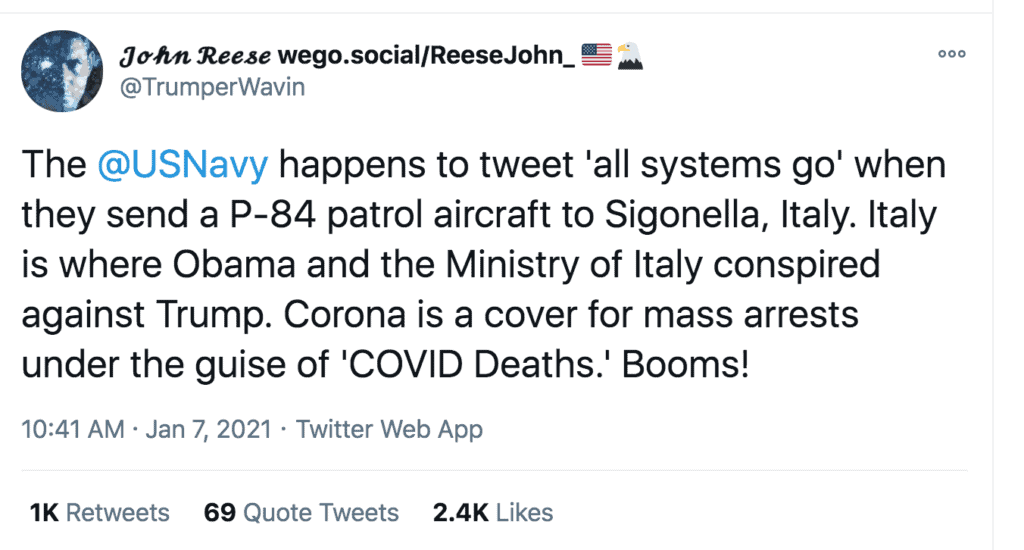View the 1K Retweets list
The image size is (1024, 550).
click(x=99, y=513)
